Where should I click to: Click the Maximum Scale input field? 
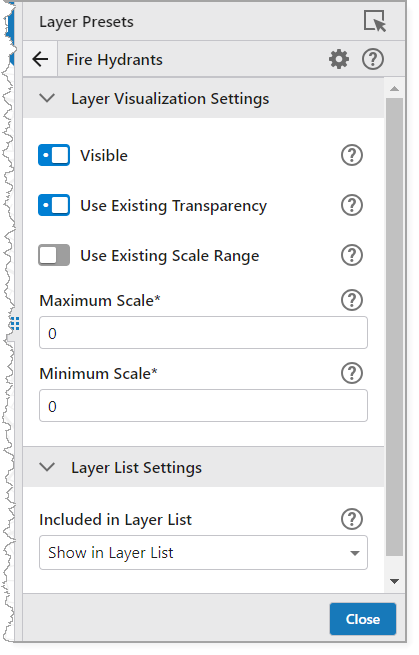pyautogui.click(x=203, y=333)
